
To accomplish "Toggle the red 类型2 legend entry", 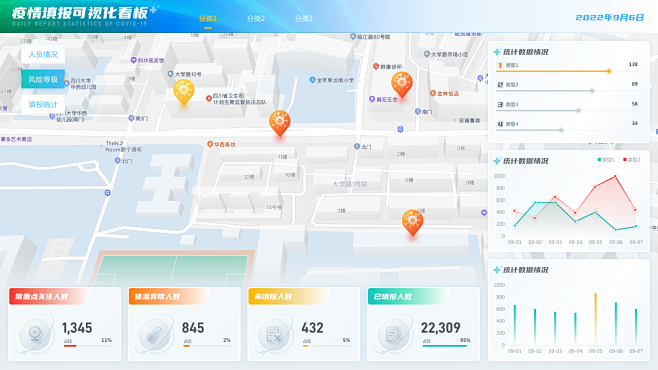I will pos(632,160).
